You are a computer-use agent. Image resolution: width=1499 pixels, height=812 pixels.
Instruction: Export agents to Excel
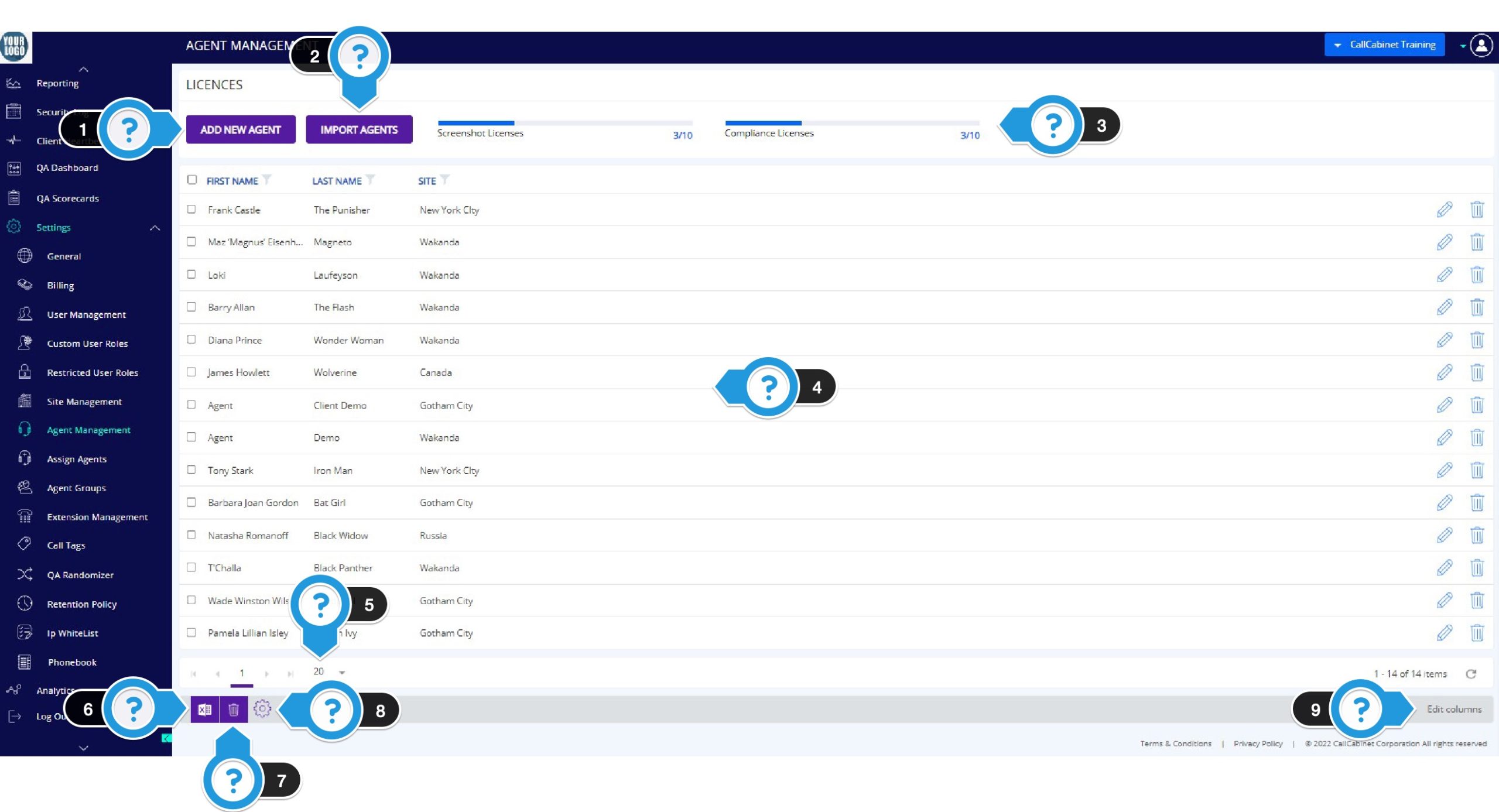[x=204, y=710]
